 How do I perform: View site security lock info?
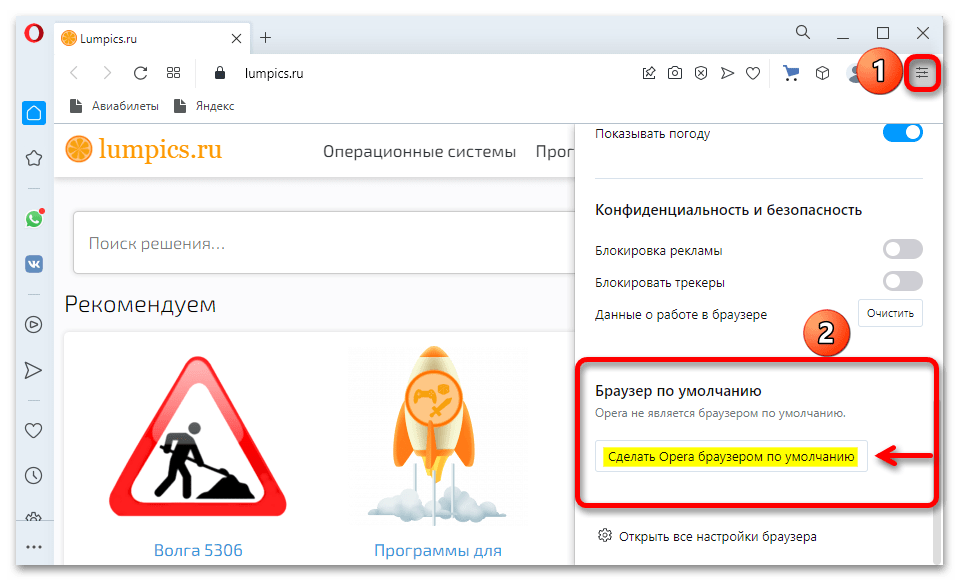pyautogui.click(x=220, y=73)
